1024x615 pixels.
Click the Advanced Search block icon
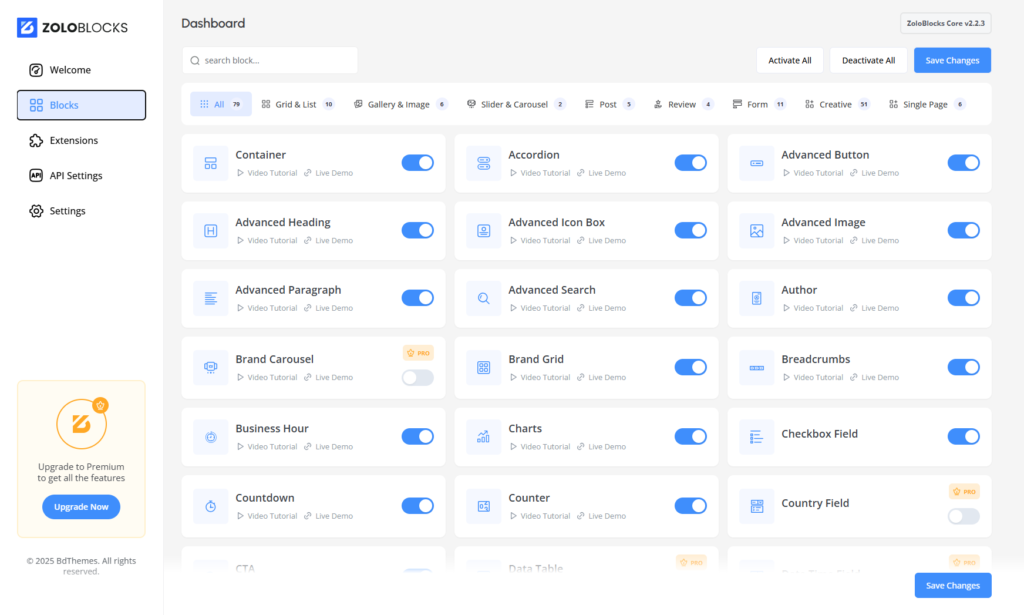click(483, 298)
